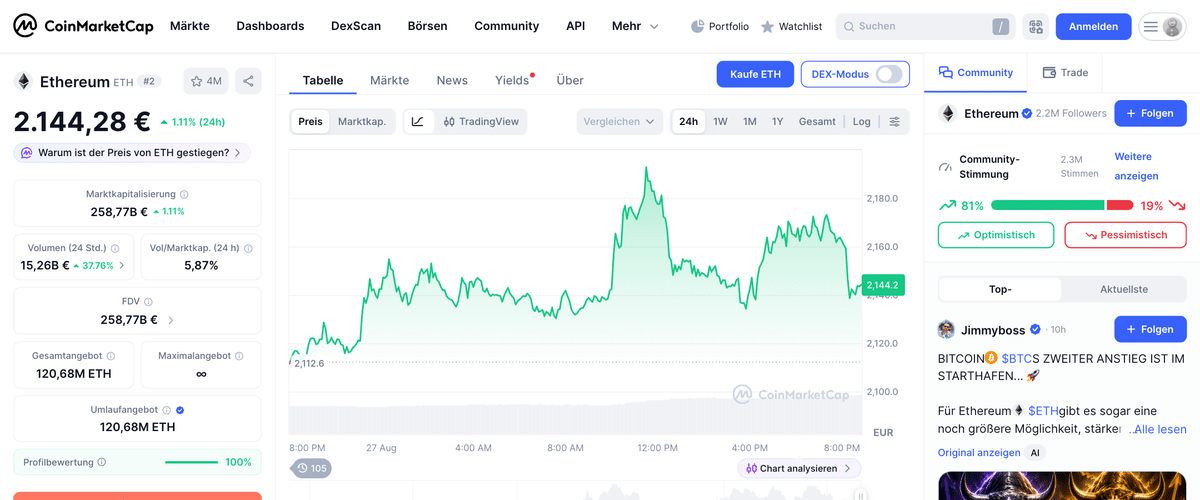Select the Marktkap. chart mode
The width and height of the screenshot is (1200, 500).
click(x=362, y=121)
